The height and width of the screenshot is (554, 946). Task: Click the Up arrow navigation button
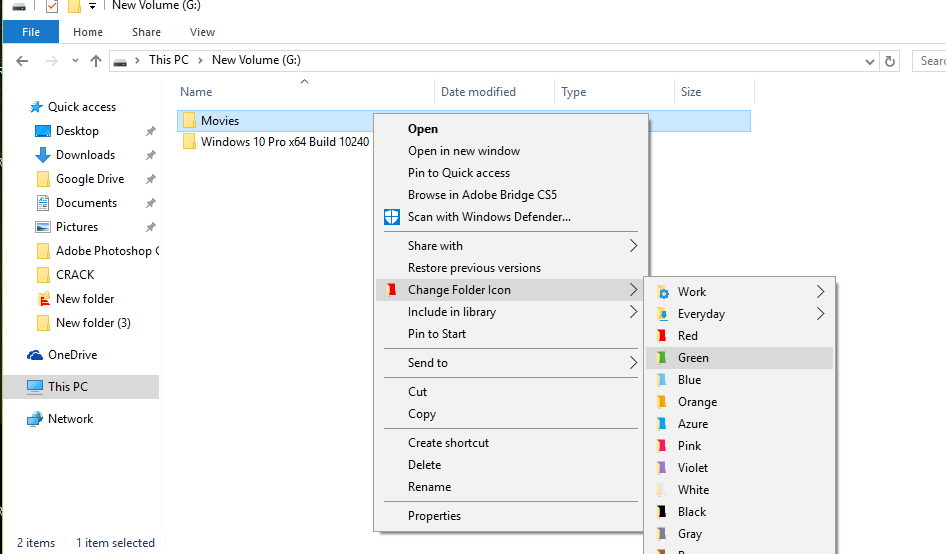tap(96, 61)
